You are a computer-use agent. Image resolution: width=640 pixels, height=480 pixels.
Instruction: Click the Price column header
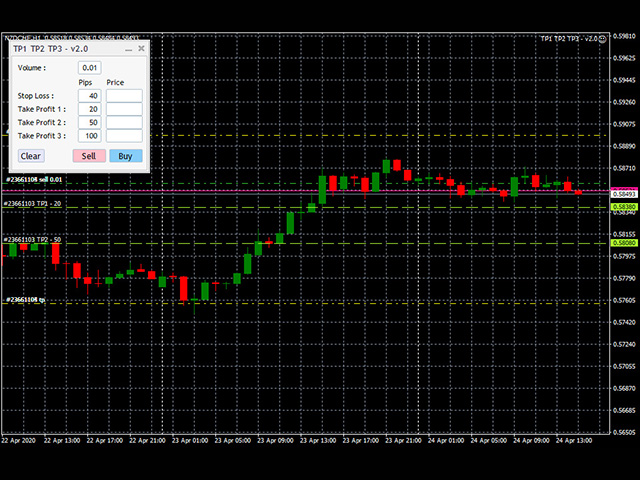tap(115, 82)
